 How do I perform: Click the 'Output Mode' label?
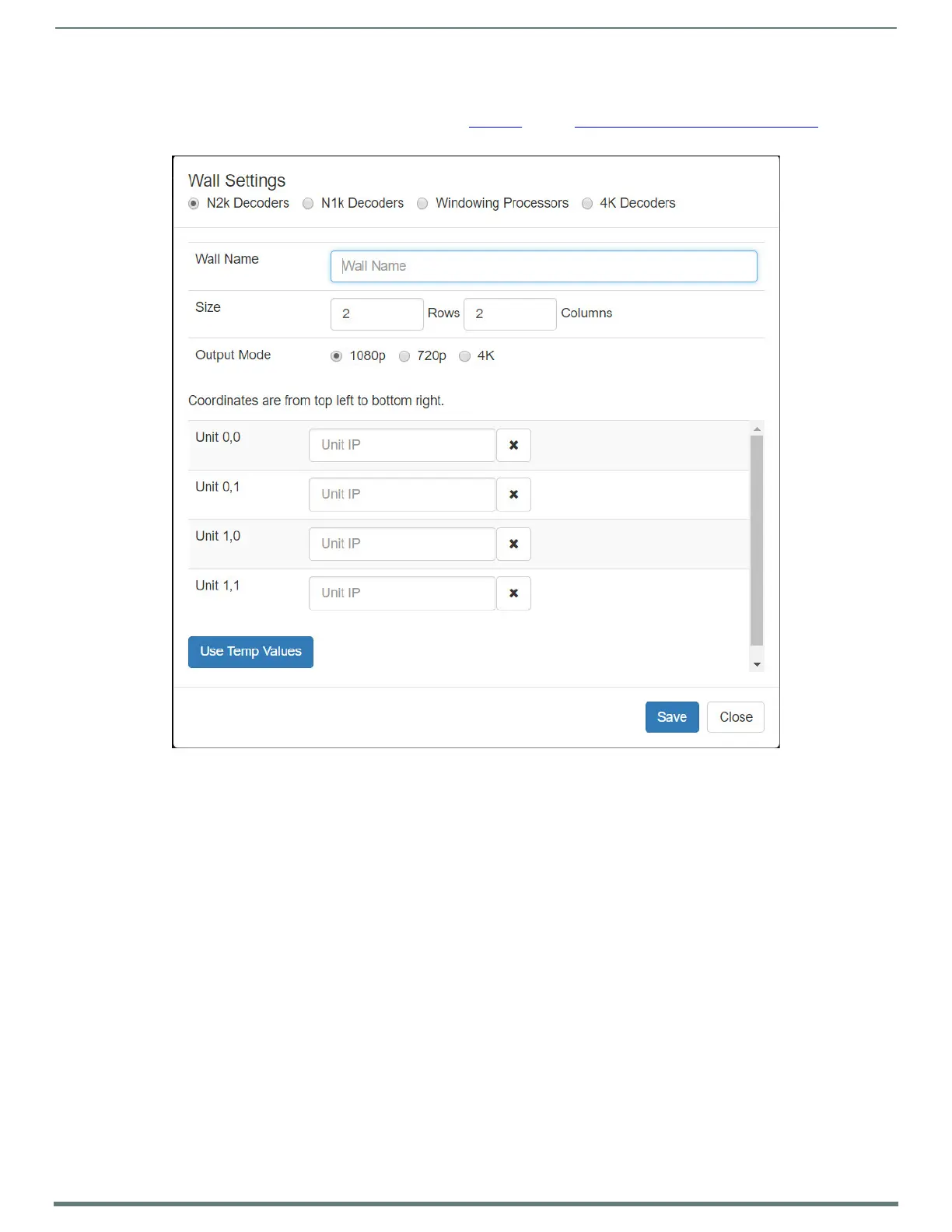pyautogui.click(x=233, y=355)
